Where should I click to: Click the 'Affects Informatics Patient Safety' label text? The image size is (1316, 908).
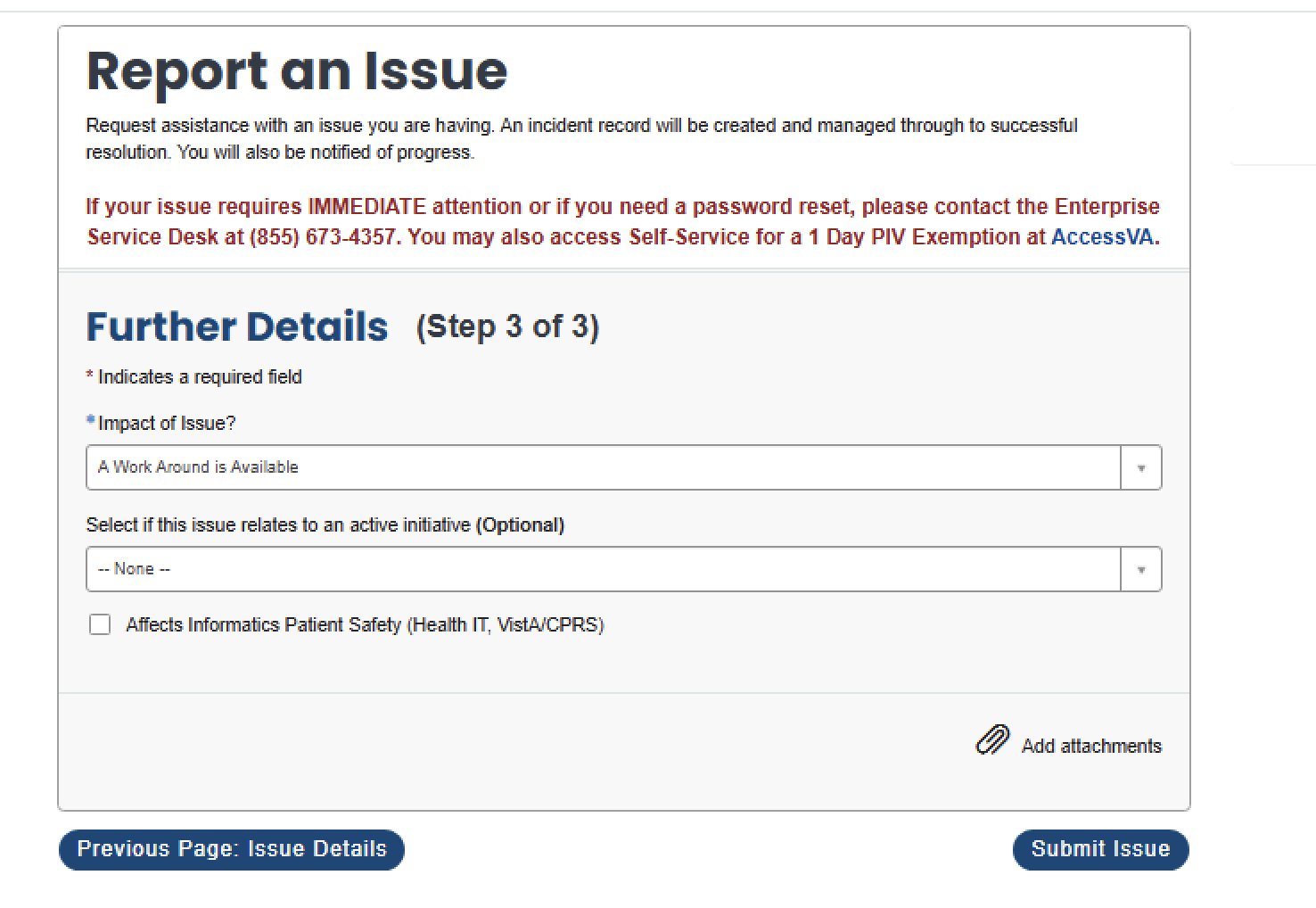[365, 624]
